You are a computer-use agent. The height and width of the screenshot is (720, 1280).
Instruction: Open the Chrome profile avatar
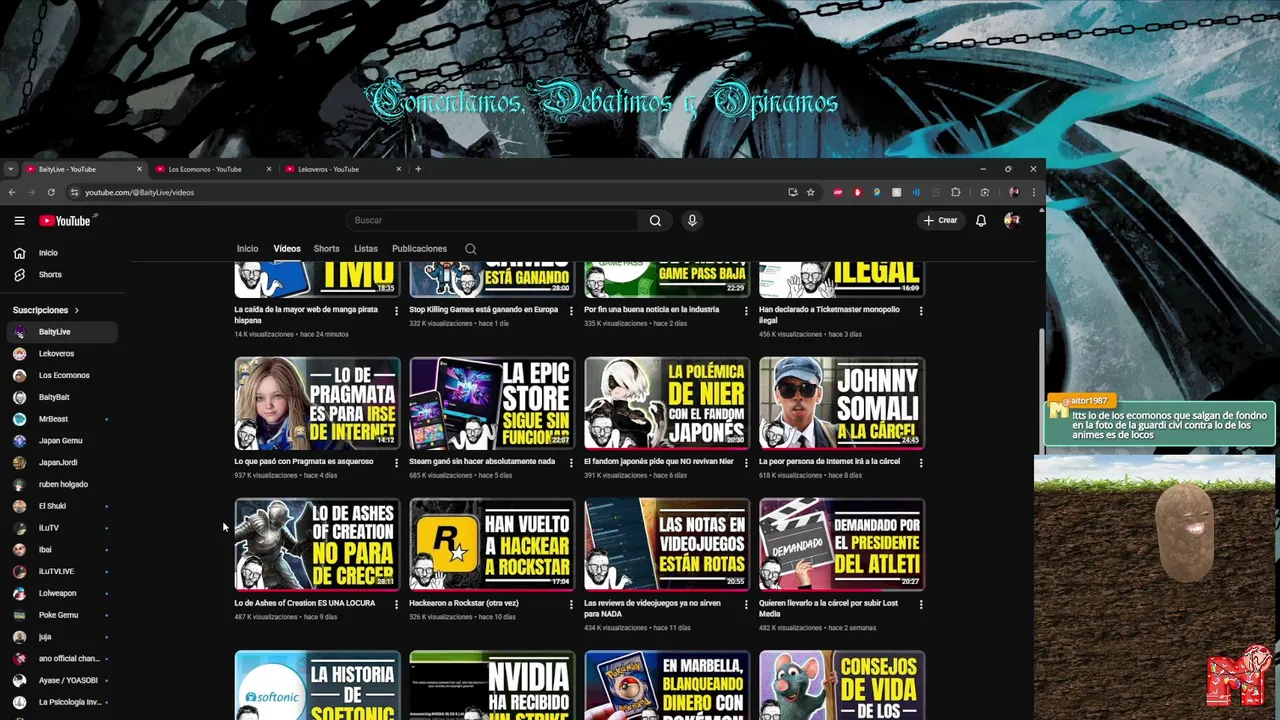(1014, 192)
